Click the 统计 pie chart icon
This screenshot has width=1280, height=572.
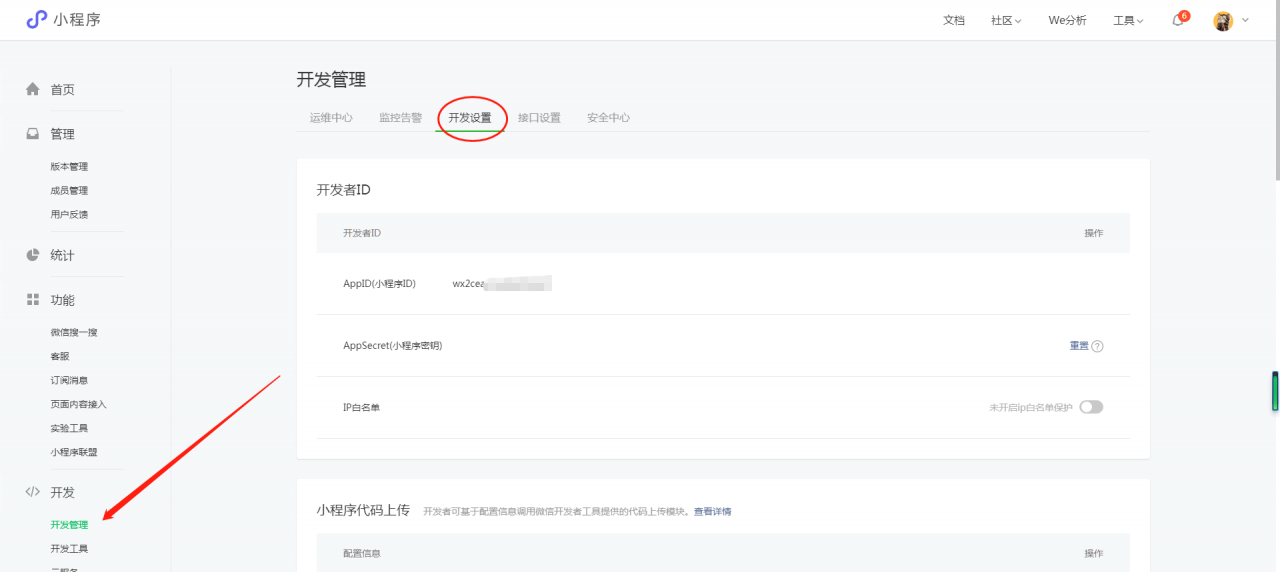coord(33,255)
